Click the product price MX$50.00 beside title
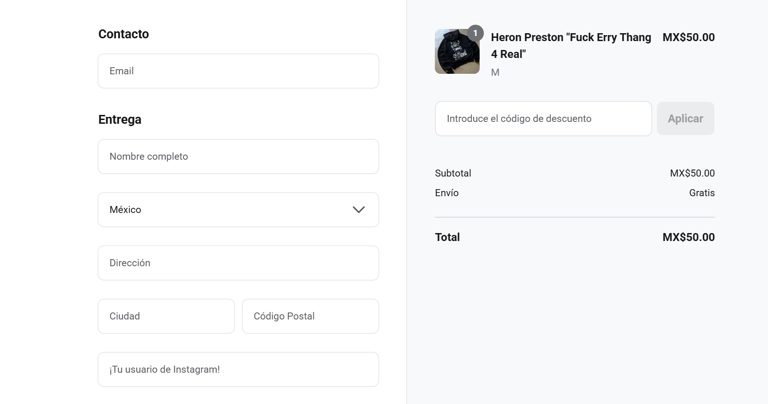768x404 pixels. click(x=688, y=38)
